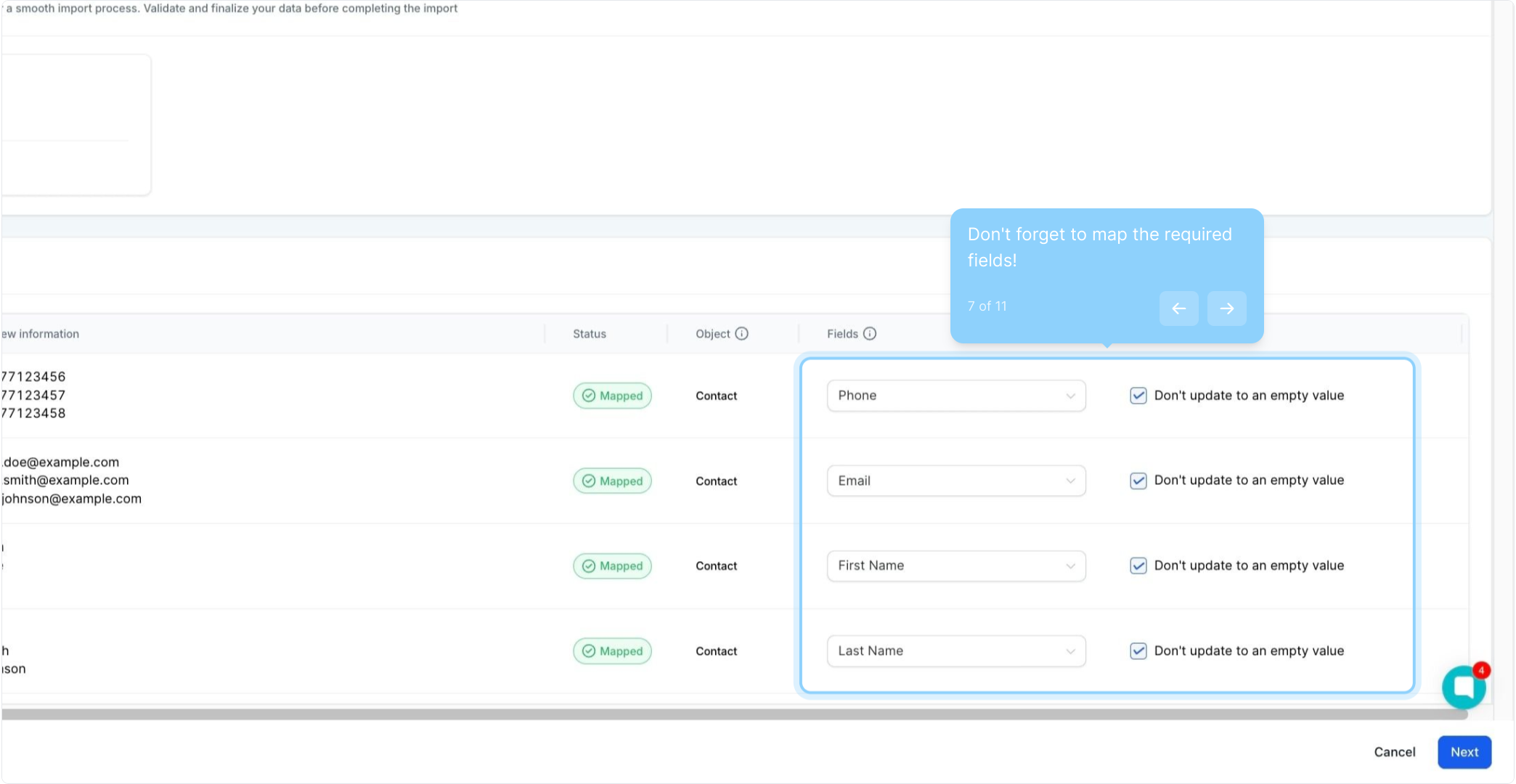The height and width of the screenshot is (784, 1516).
Task: Click Mapped status badge in Last Name row
Action: click(612, 651)
